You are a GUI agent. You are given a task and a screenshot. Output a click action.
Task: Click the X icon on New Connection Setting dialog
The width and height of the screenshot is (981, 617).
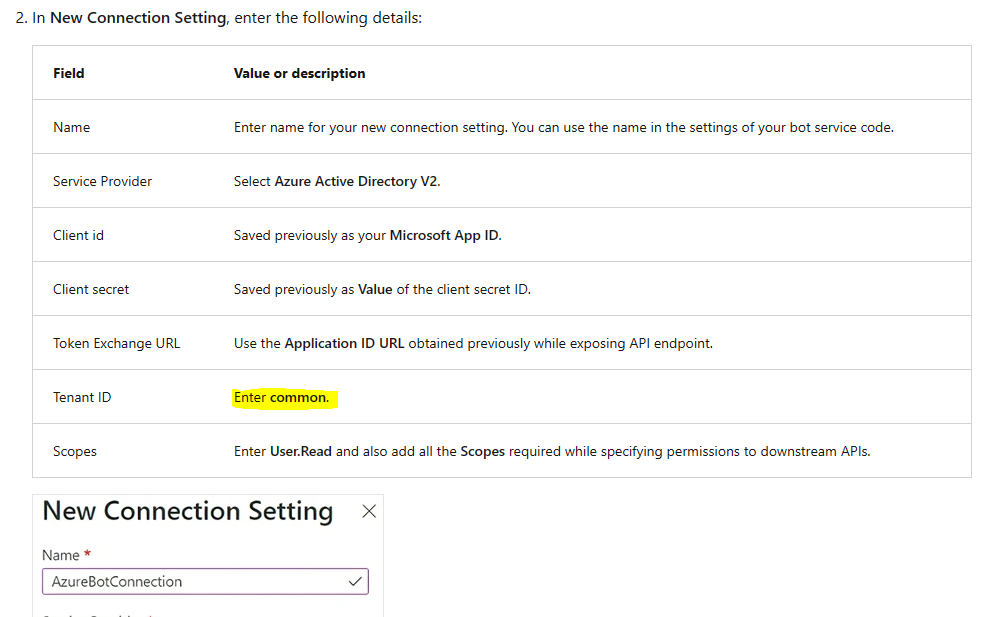[369, 510]
